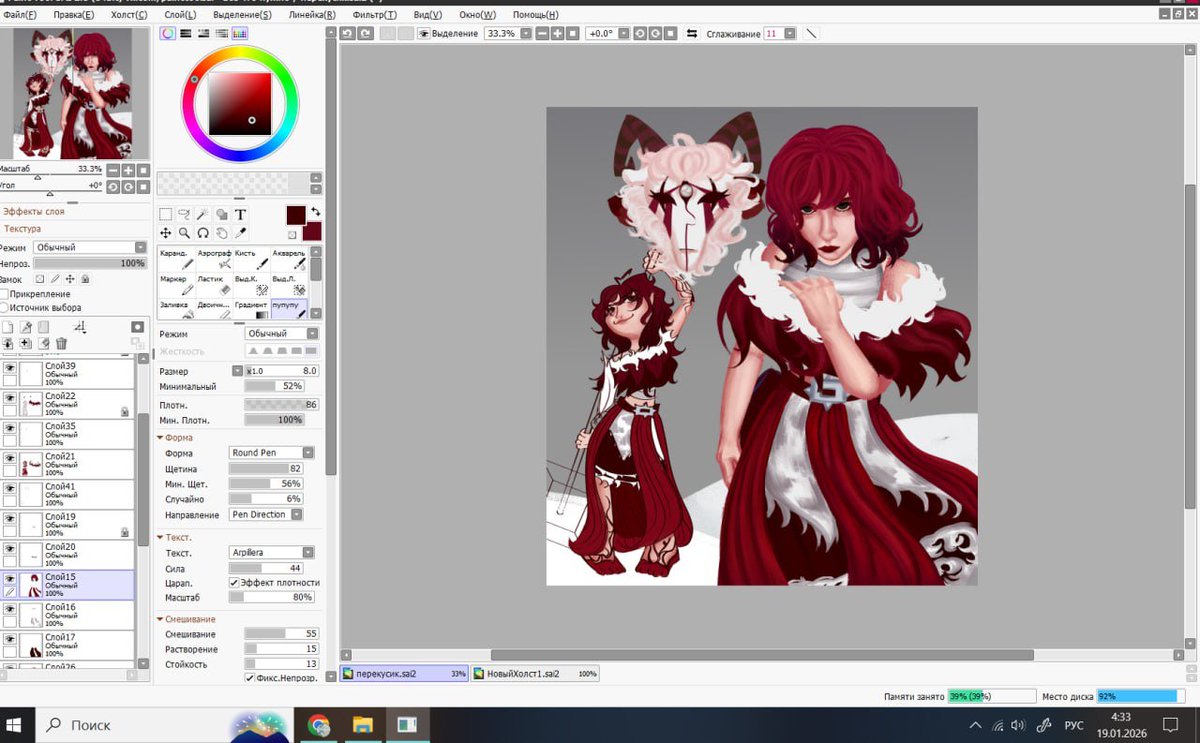
Task: Select the Карандаш pencil brush
Action: click(175, 259)
